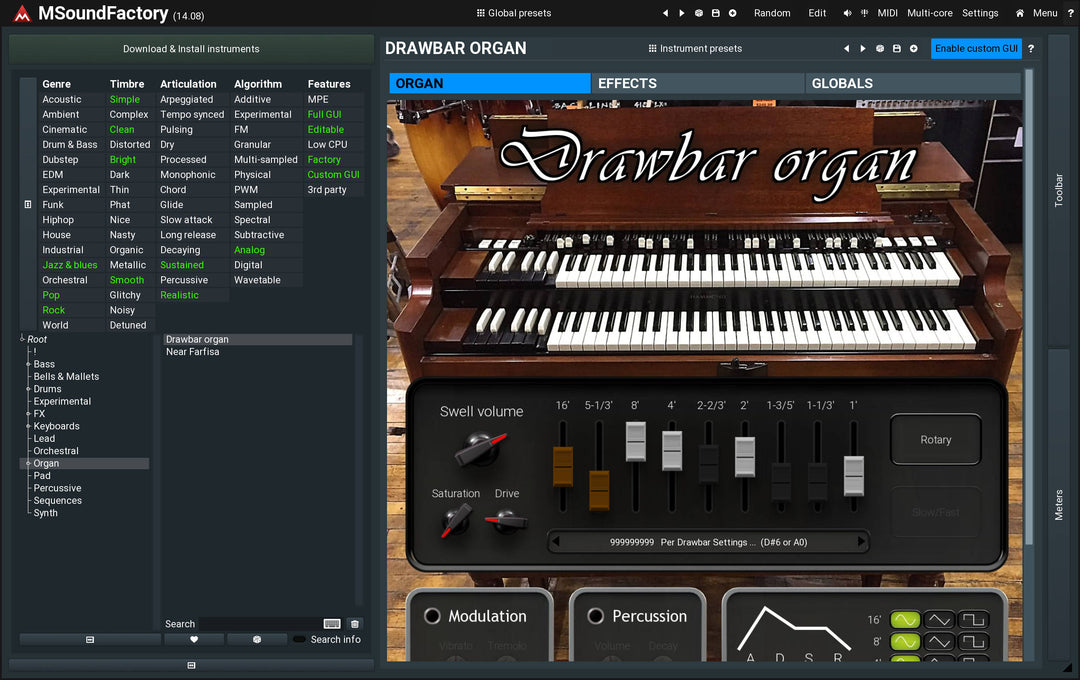
Task: Go to next instrument preset arrow
Action: click(x=862, y=49)
